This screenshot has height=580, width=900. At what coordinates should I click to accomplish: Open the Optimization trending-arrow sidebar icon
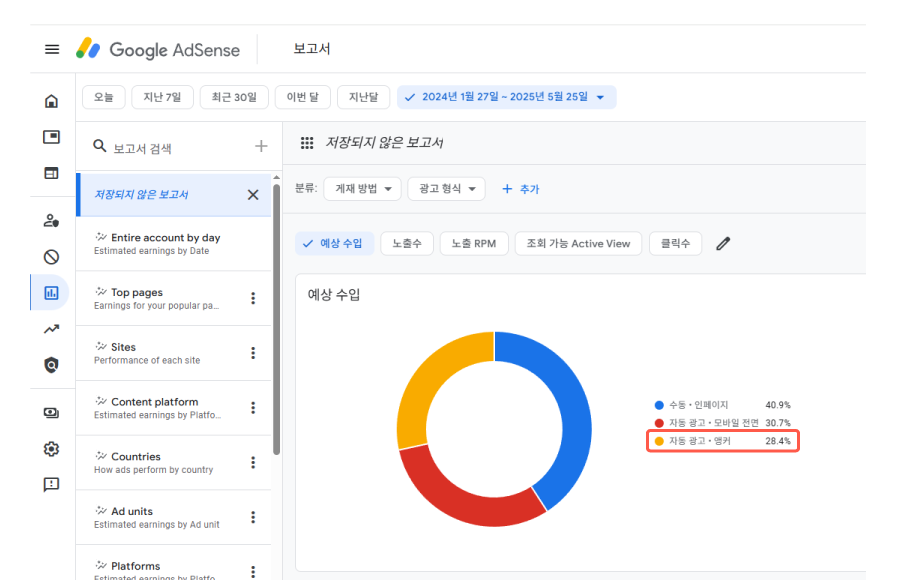(x=52, y=329)
